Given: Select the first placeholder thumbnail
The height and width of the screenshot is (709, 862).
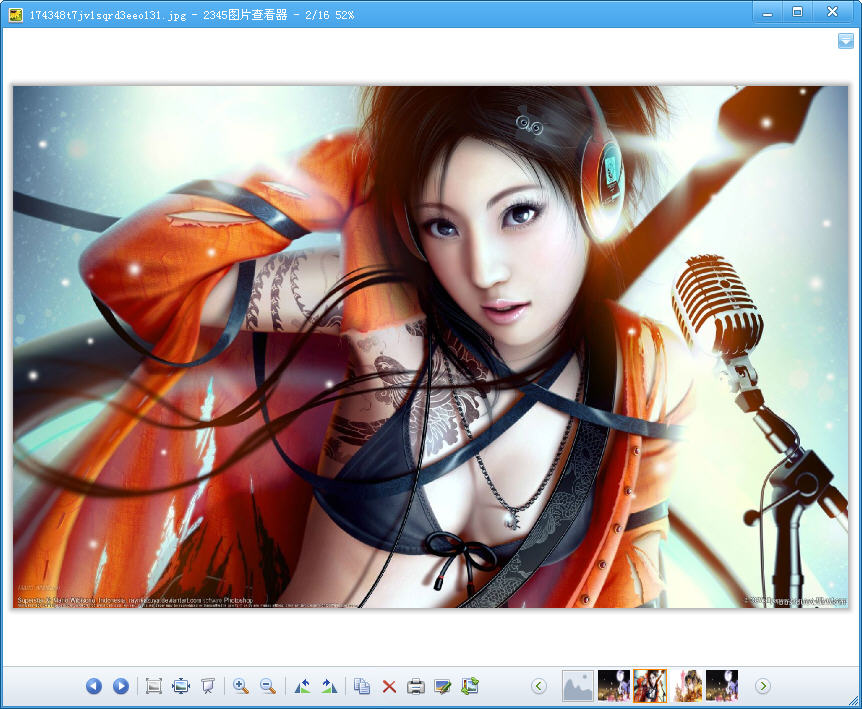Looking at the screenshot, I should (578, 686).
